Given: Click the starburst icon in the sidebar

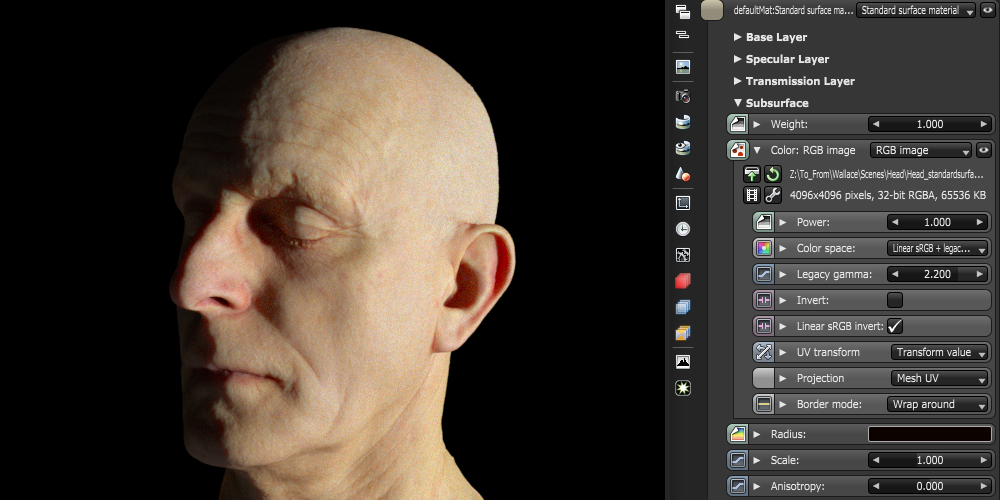Looking at the screenshot, I should (x=683, y=388).
